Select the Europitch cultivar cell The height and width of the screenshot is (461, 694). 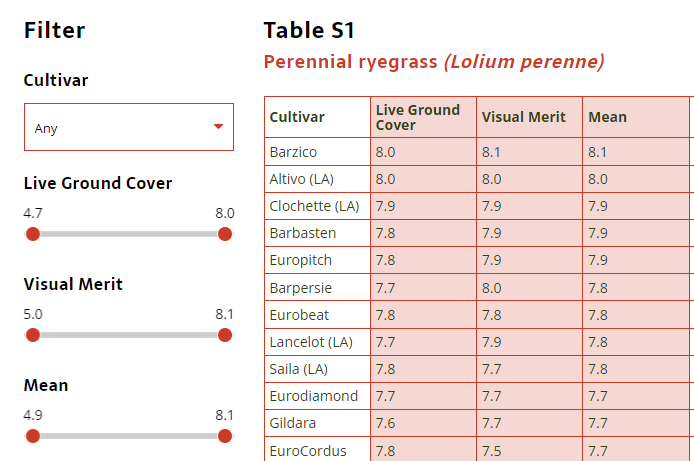317,260
